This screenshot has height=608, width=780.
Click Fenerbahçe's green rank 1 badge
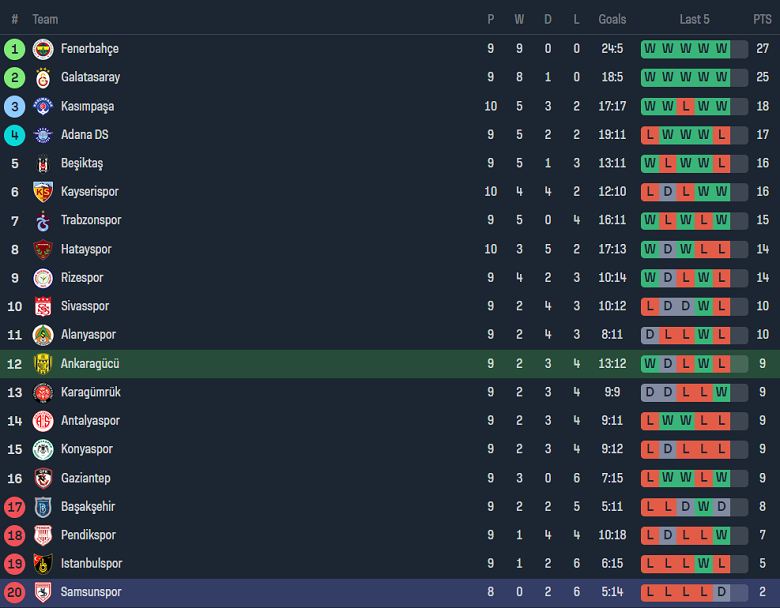click(x=14, y=49)
